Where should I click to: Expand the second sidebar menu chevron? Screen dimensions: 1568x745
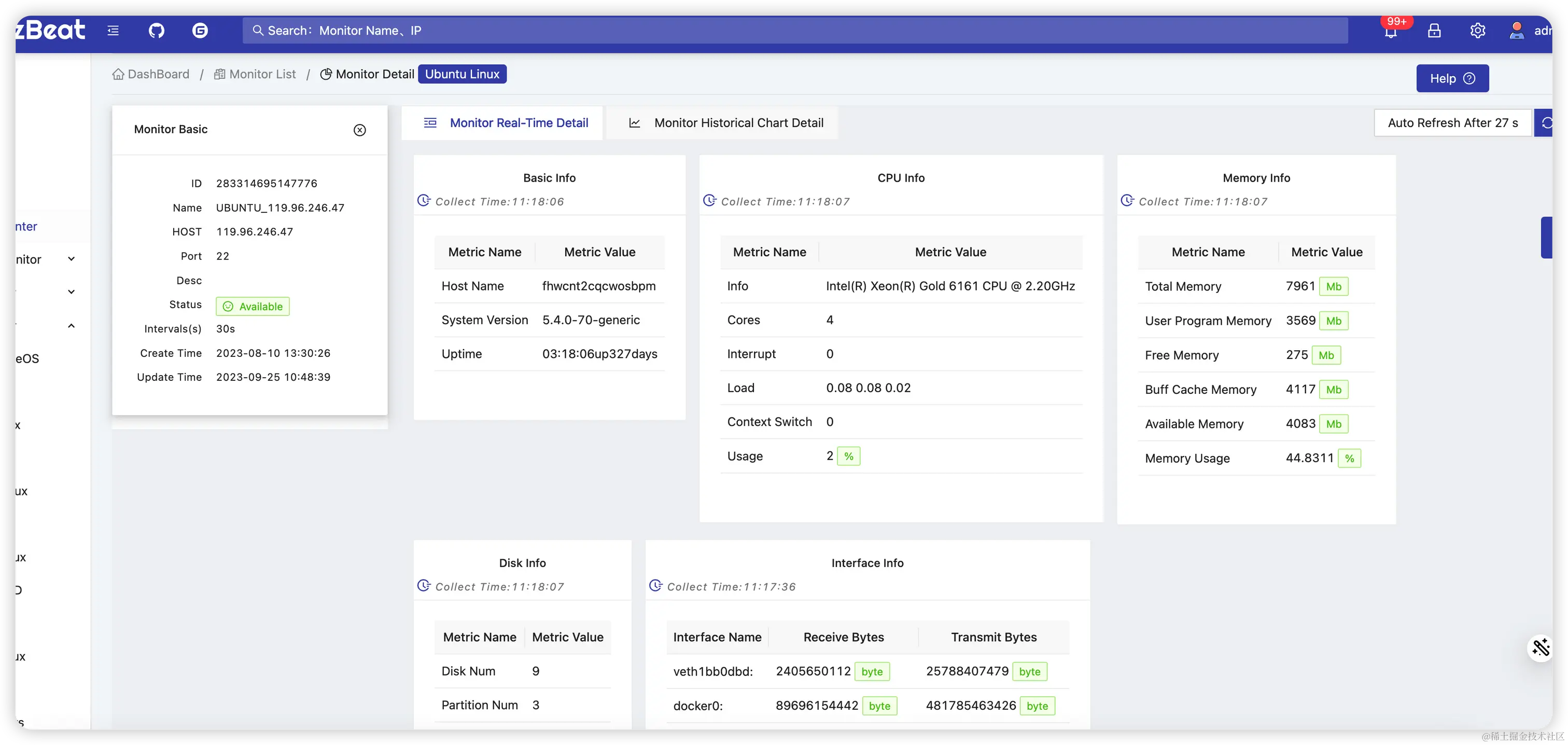point(71,292)
